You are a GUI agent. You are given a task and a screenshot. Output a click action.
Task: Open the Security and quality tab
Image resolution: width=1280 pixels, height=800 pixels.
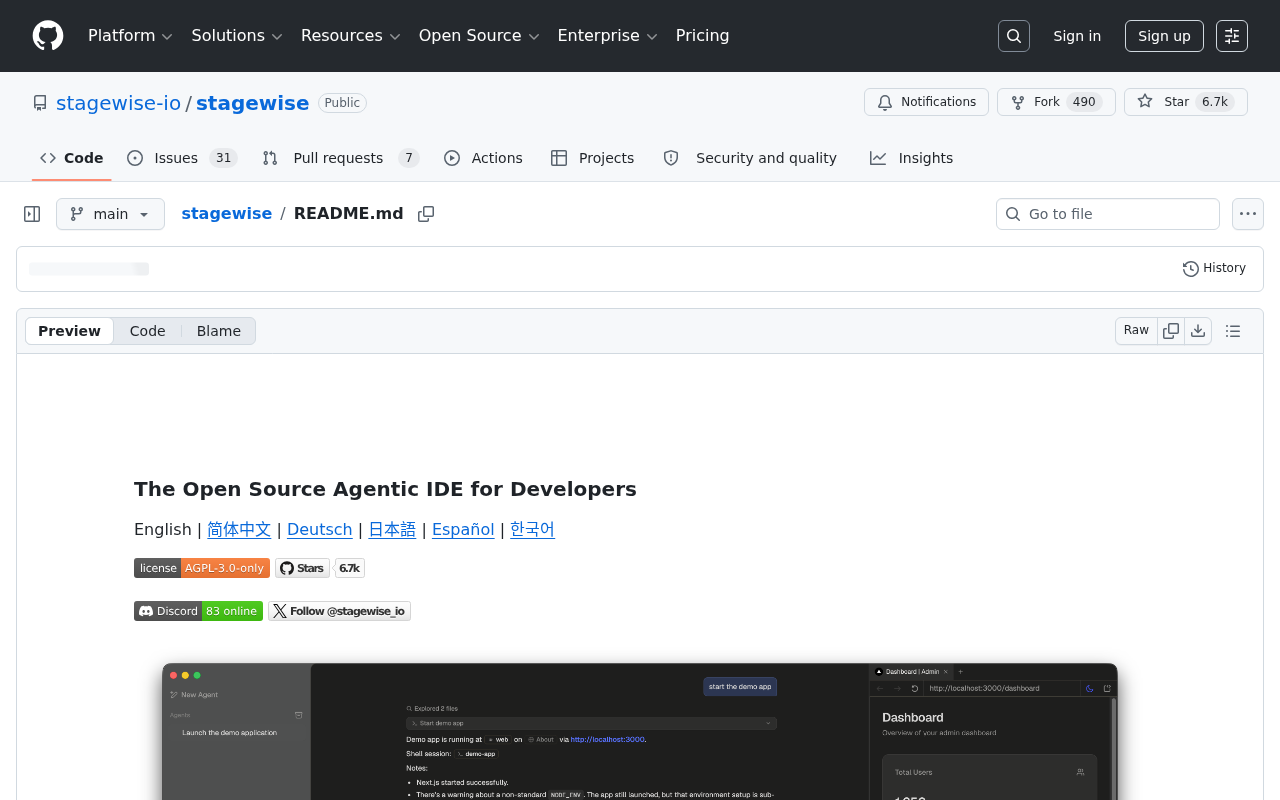click(x=750, y=158)
